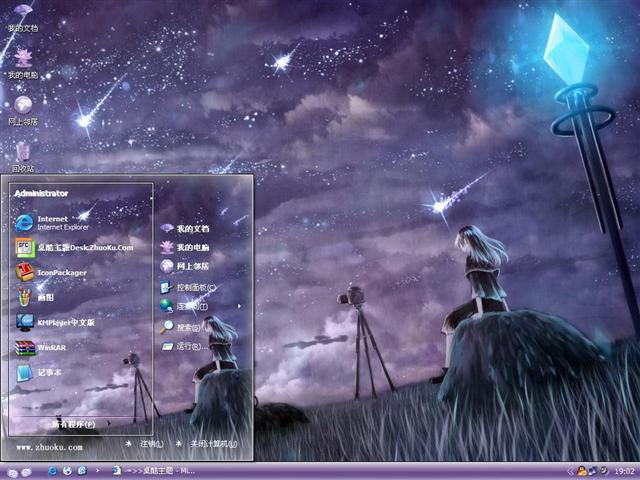Launch IconPackager from the Start menu

point(51,273)
